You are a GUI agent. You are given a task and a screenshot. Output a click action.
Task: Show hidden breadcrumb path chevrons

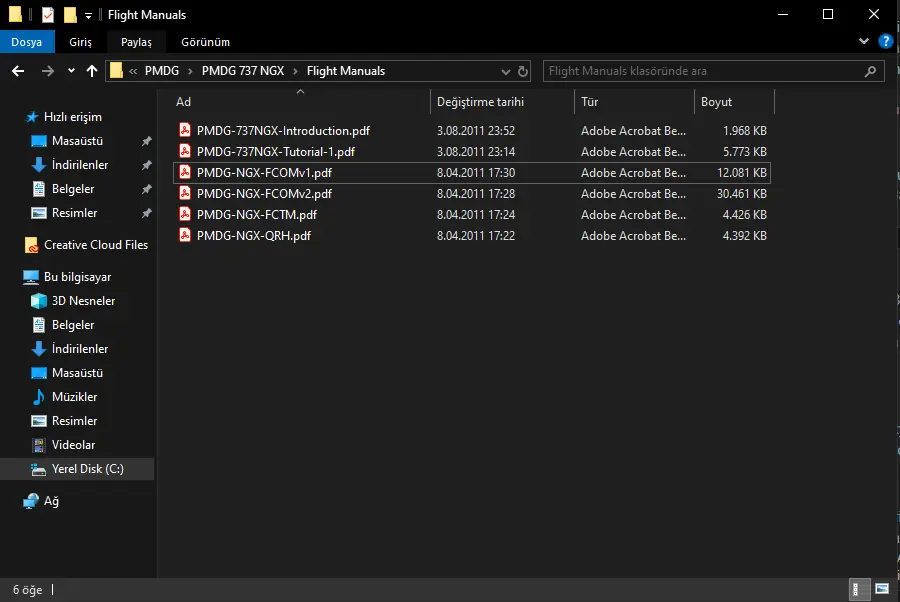click(x=133, y=71)
